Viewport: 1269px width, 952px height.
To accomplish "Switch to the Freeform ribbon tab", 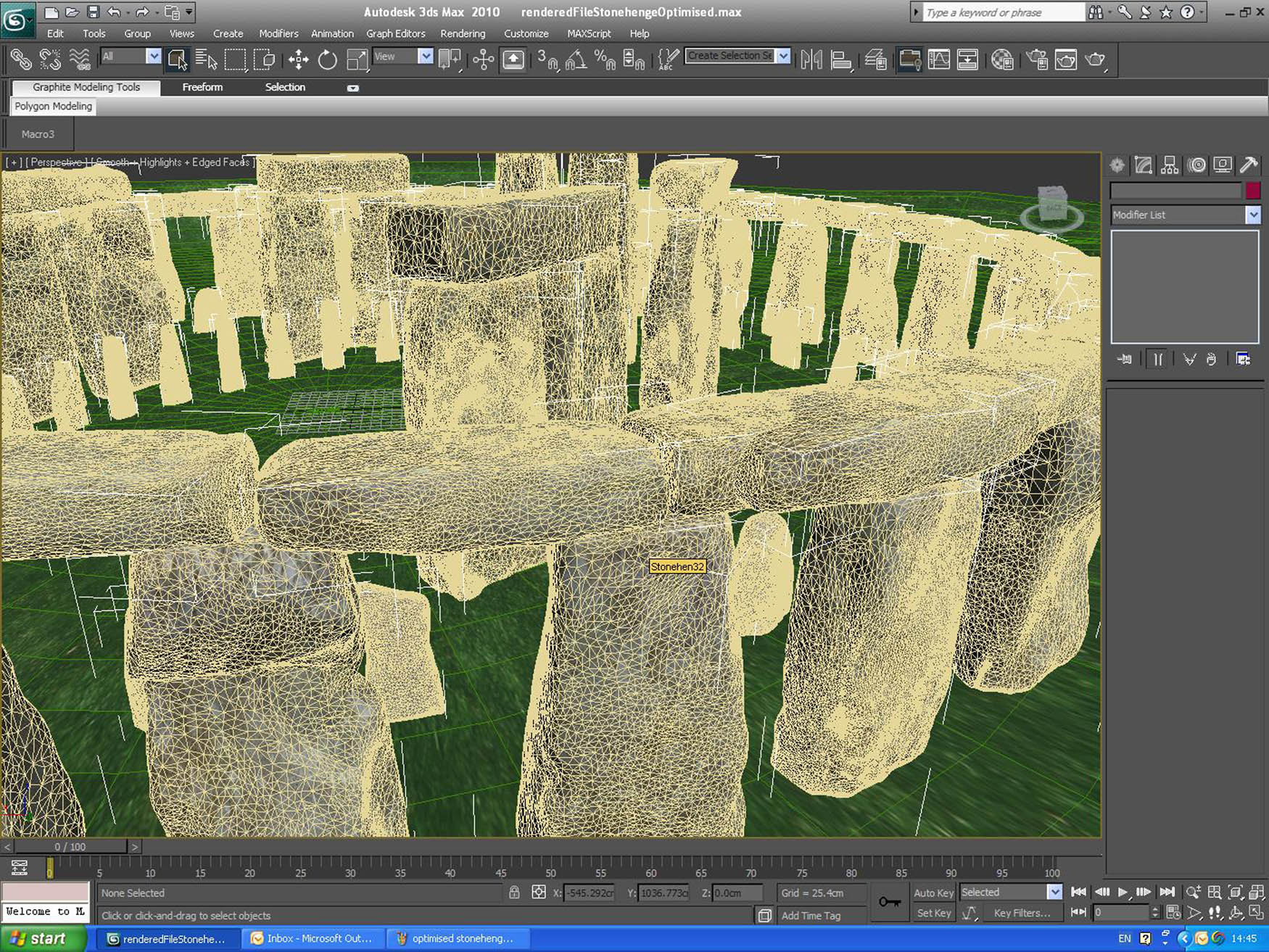I will (202, 87).
